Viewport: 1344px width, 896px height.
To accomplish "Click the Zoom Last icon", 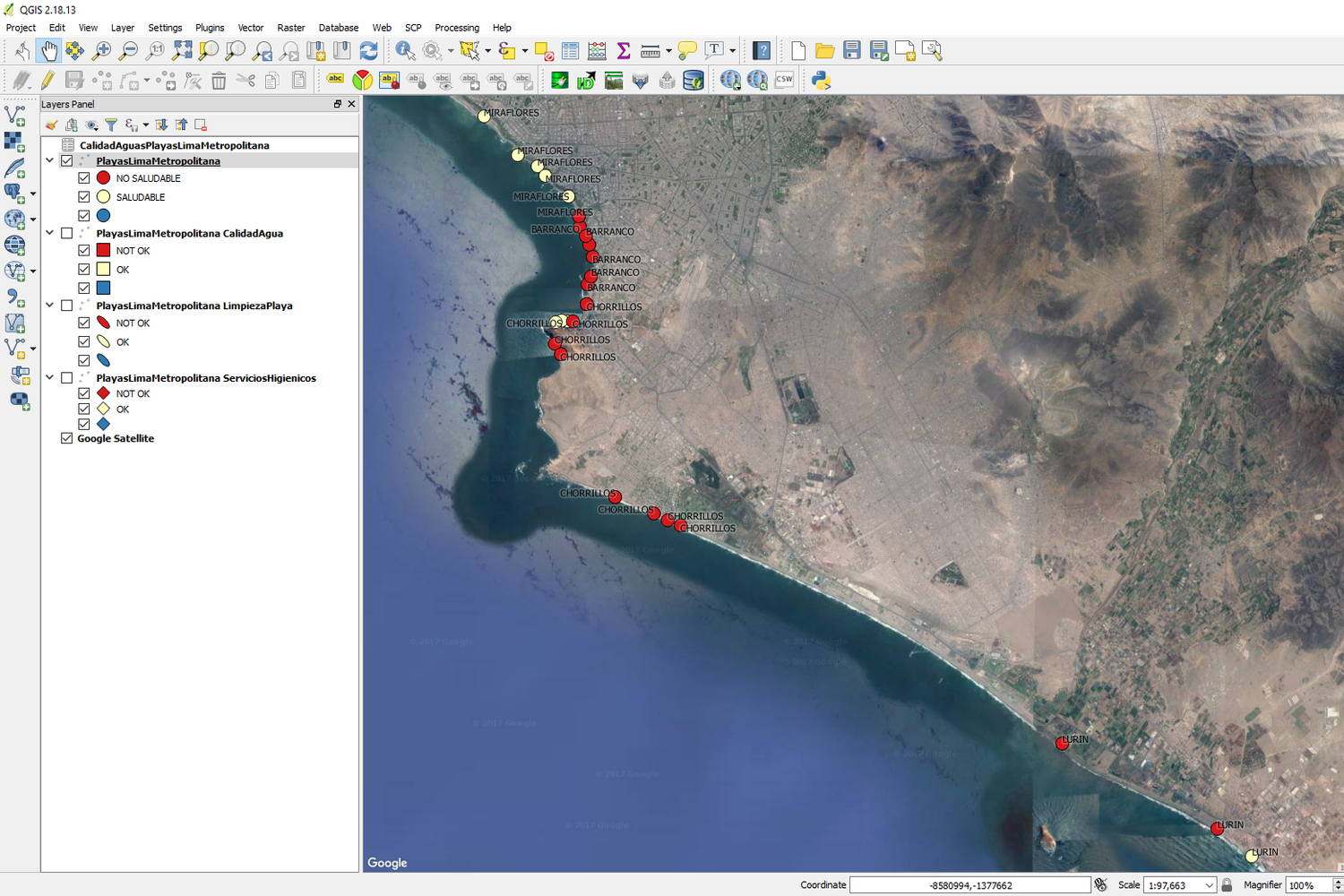I will tap(263, 51).
